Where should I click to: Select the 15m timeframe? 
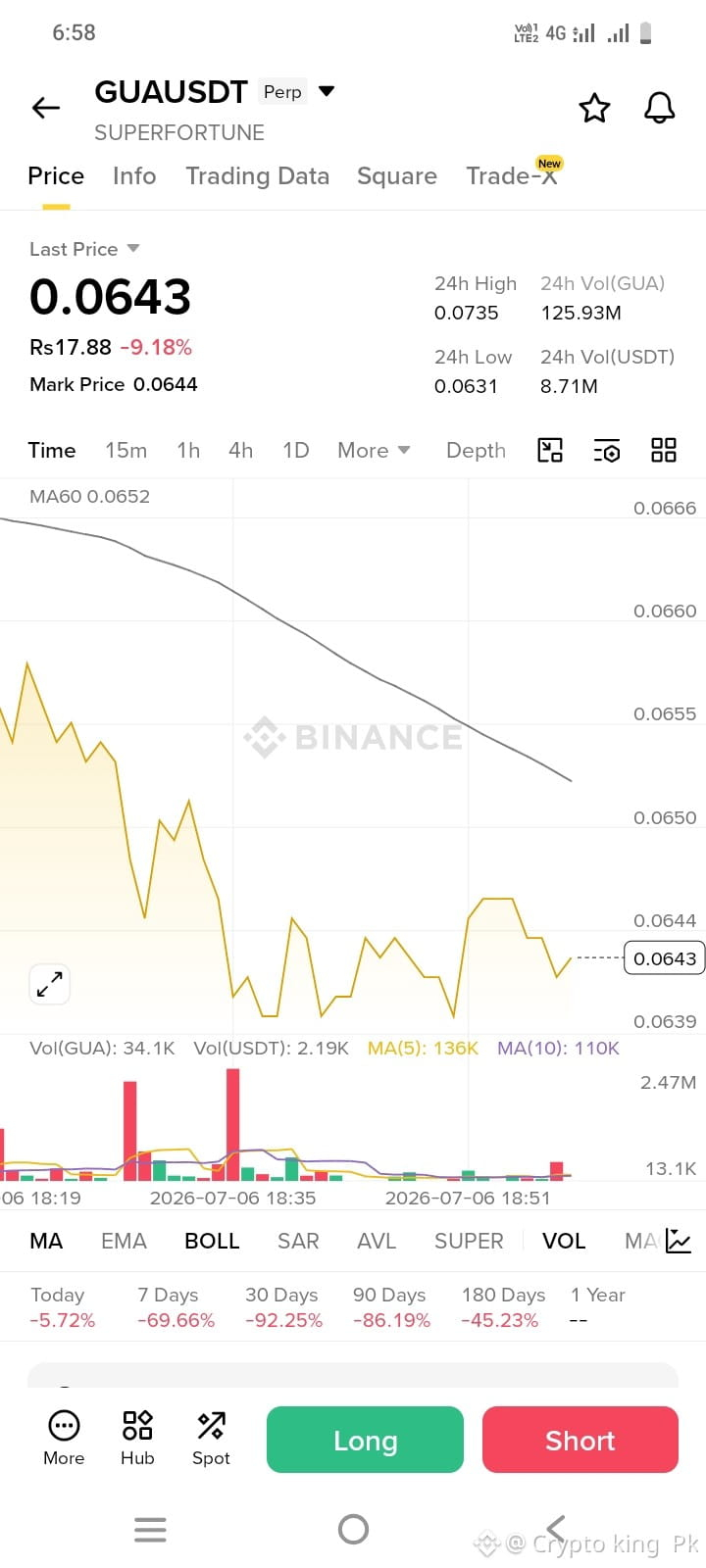(x=126, y=450)
